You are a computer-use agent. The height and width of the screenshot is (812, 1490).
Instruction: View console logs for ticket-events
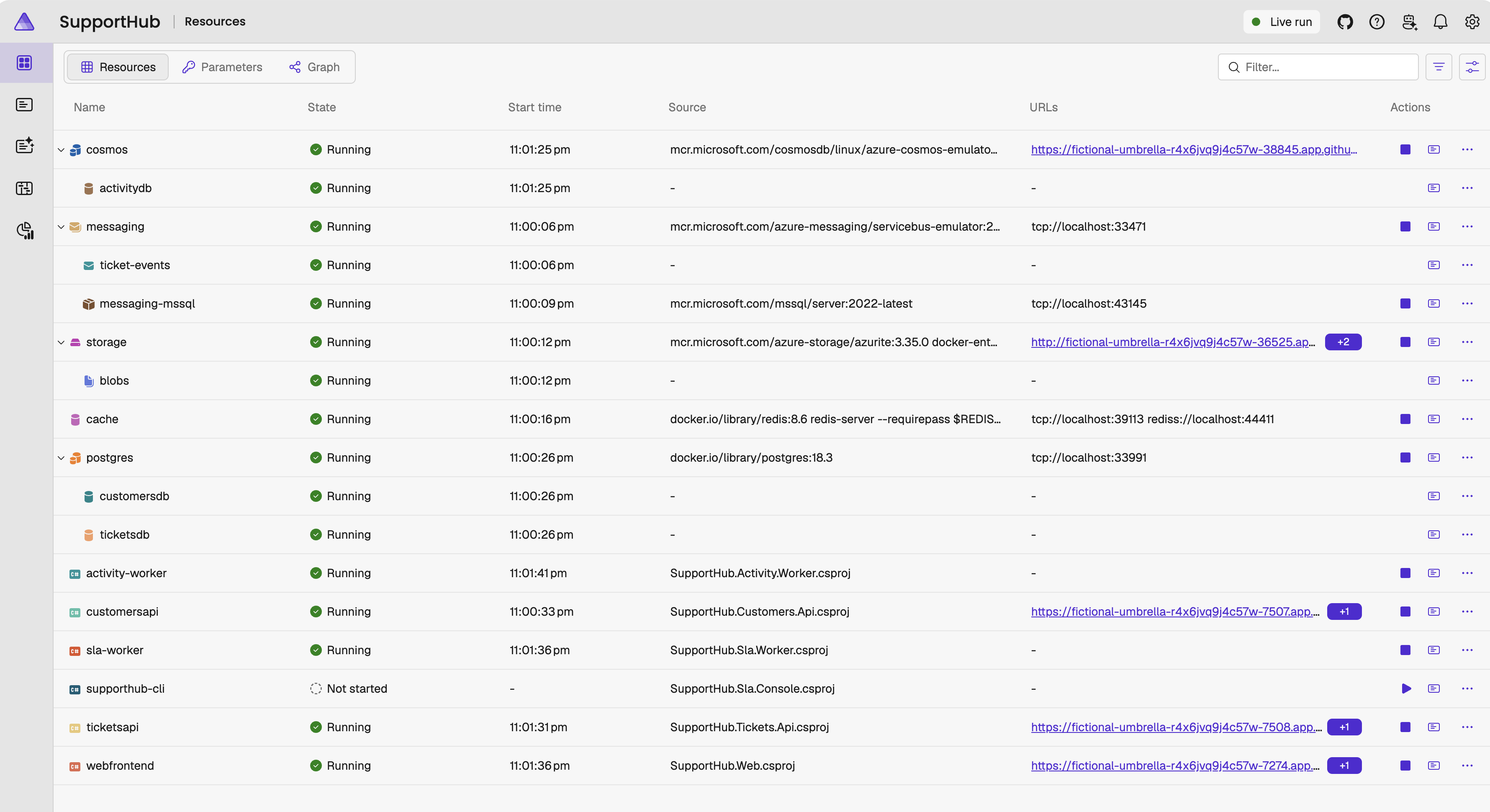[1433, 265]
